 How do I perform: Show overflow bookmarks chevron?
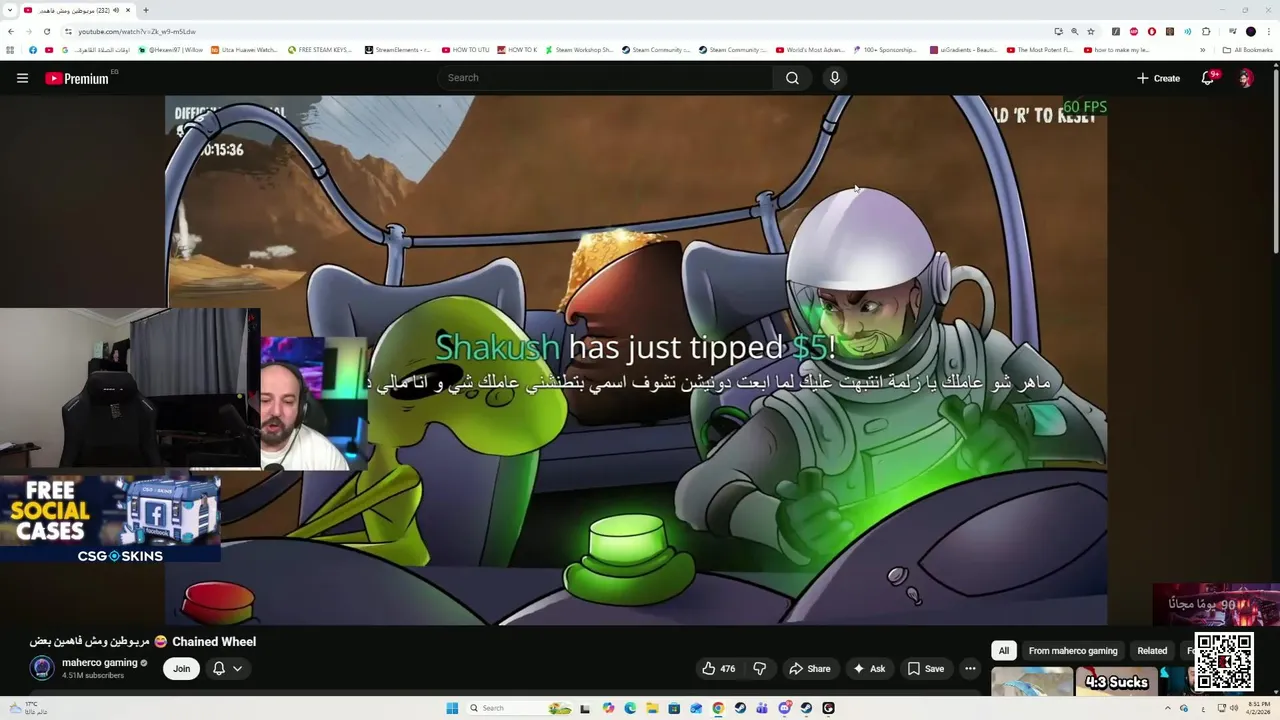[x=1201, y=50]
